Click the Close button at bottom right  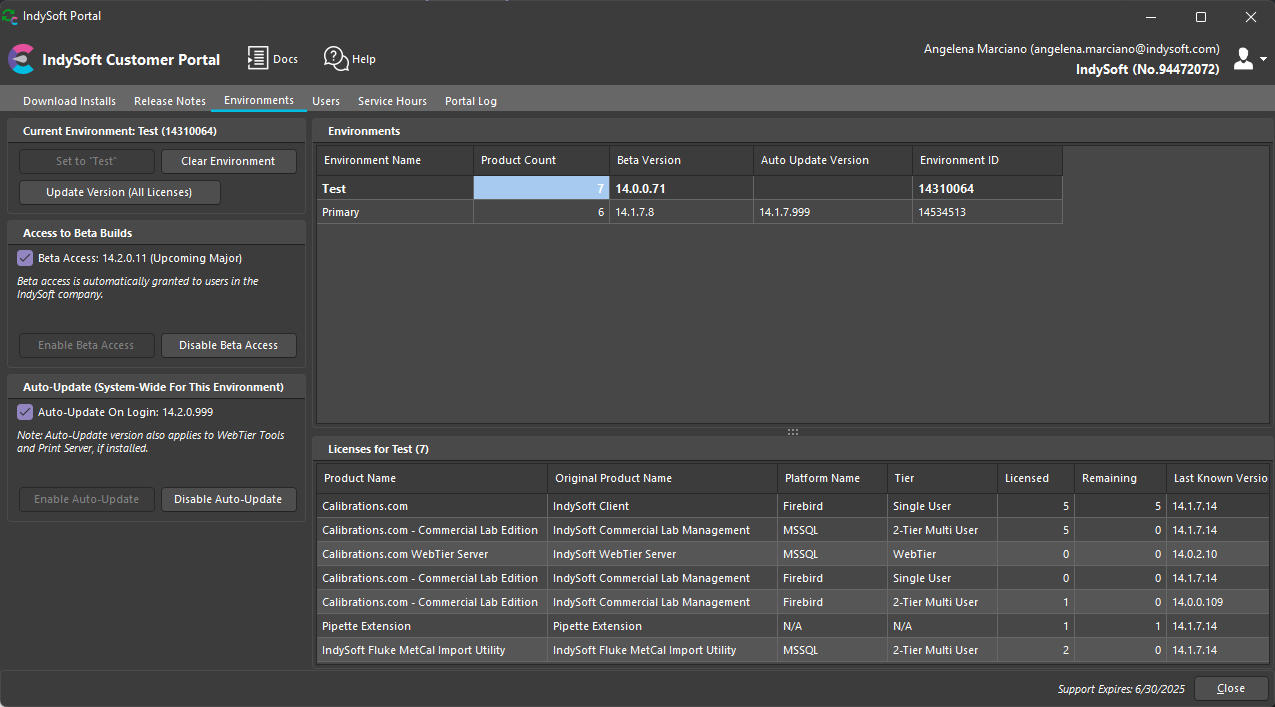1230,688
